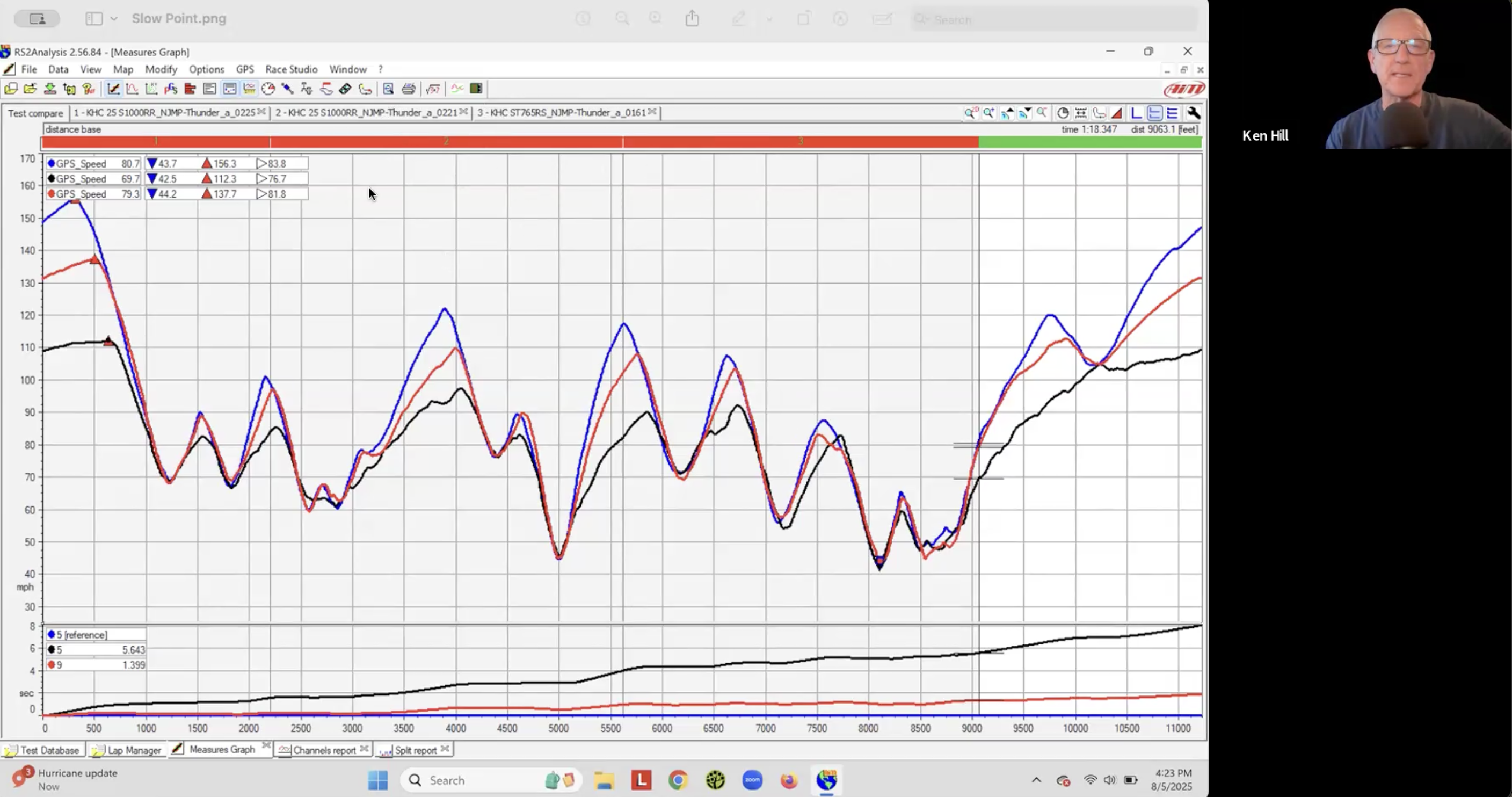
Task: Open the Race Studio menu
Action: [x=290, y=69]
